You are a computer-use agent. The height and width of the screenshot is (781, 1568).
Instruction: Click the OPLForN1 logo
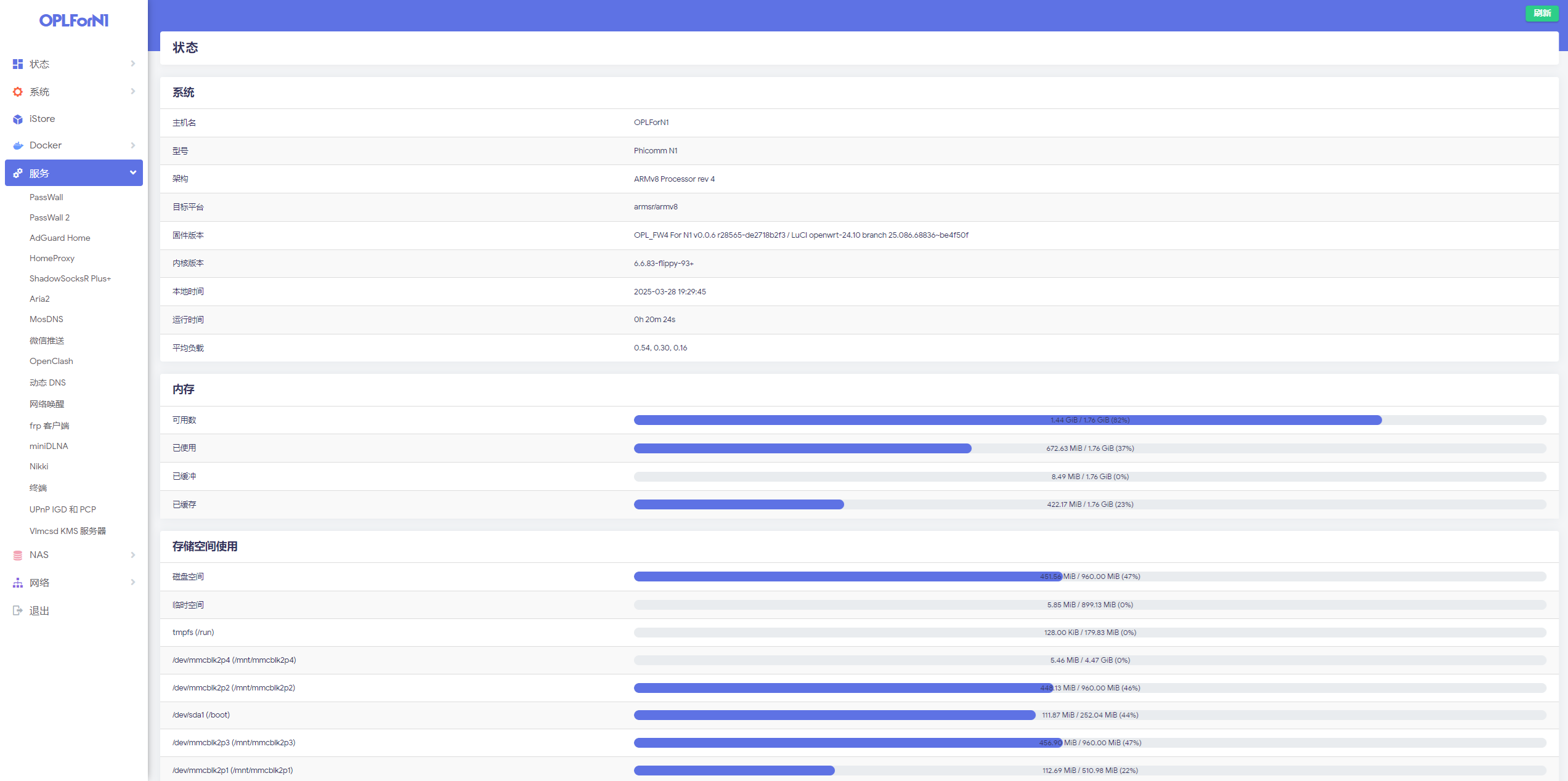(74, 20)
